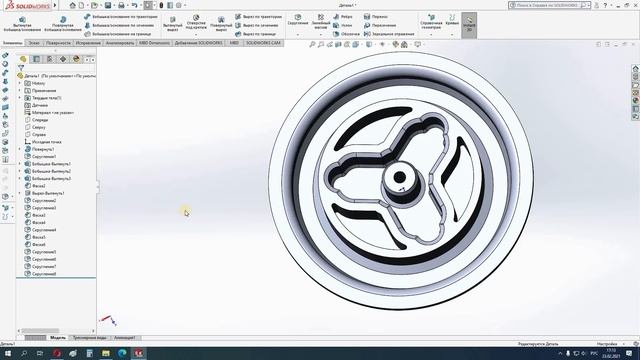Switch to the Модель bottom tab
The width and height of the screenshot is (640, 360).
[58, 338]
